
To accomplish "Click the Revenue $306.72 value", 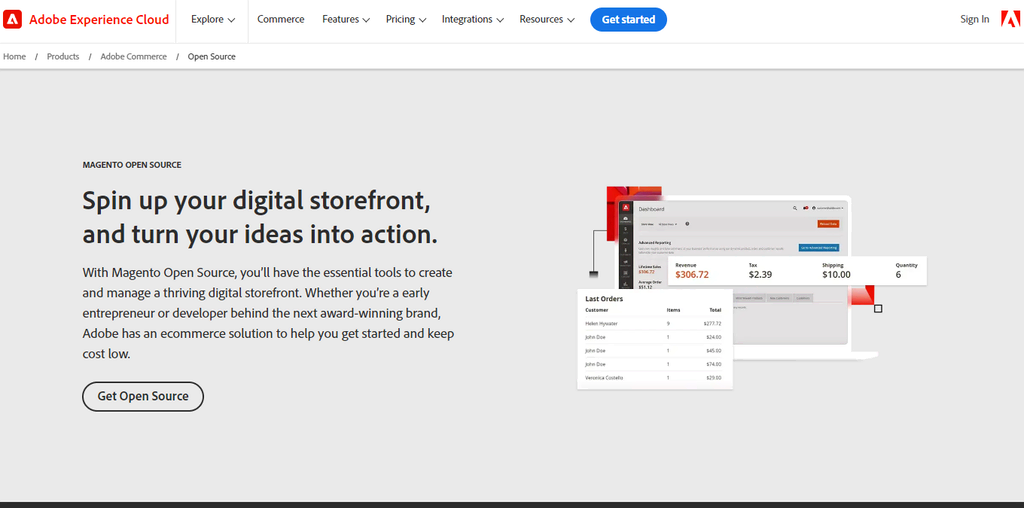I will tap(692, 274).
